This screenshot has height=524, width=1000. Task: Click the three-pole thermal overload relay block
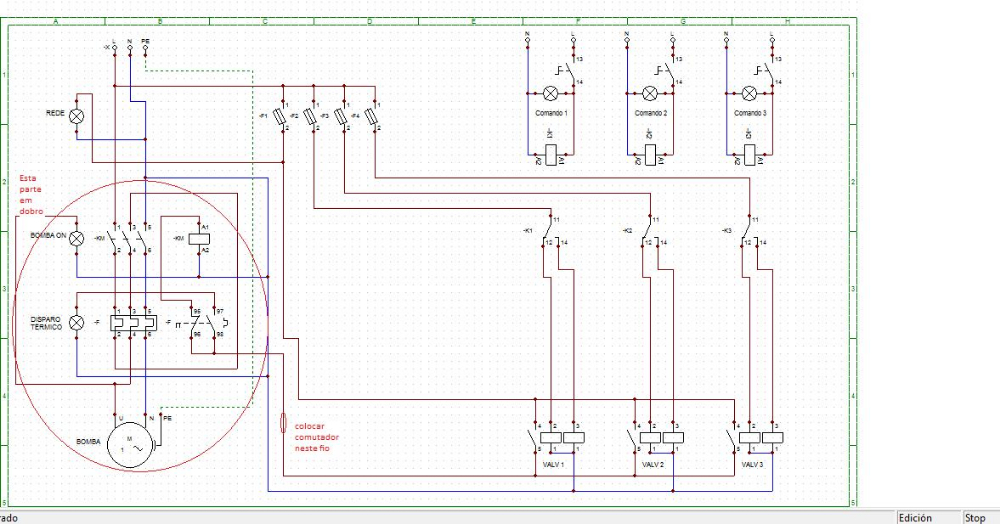(x=131, y=322)
